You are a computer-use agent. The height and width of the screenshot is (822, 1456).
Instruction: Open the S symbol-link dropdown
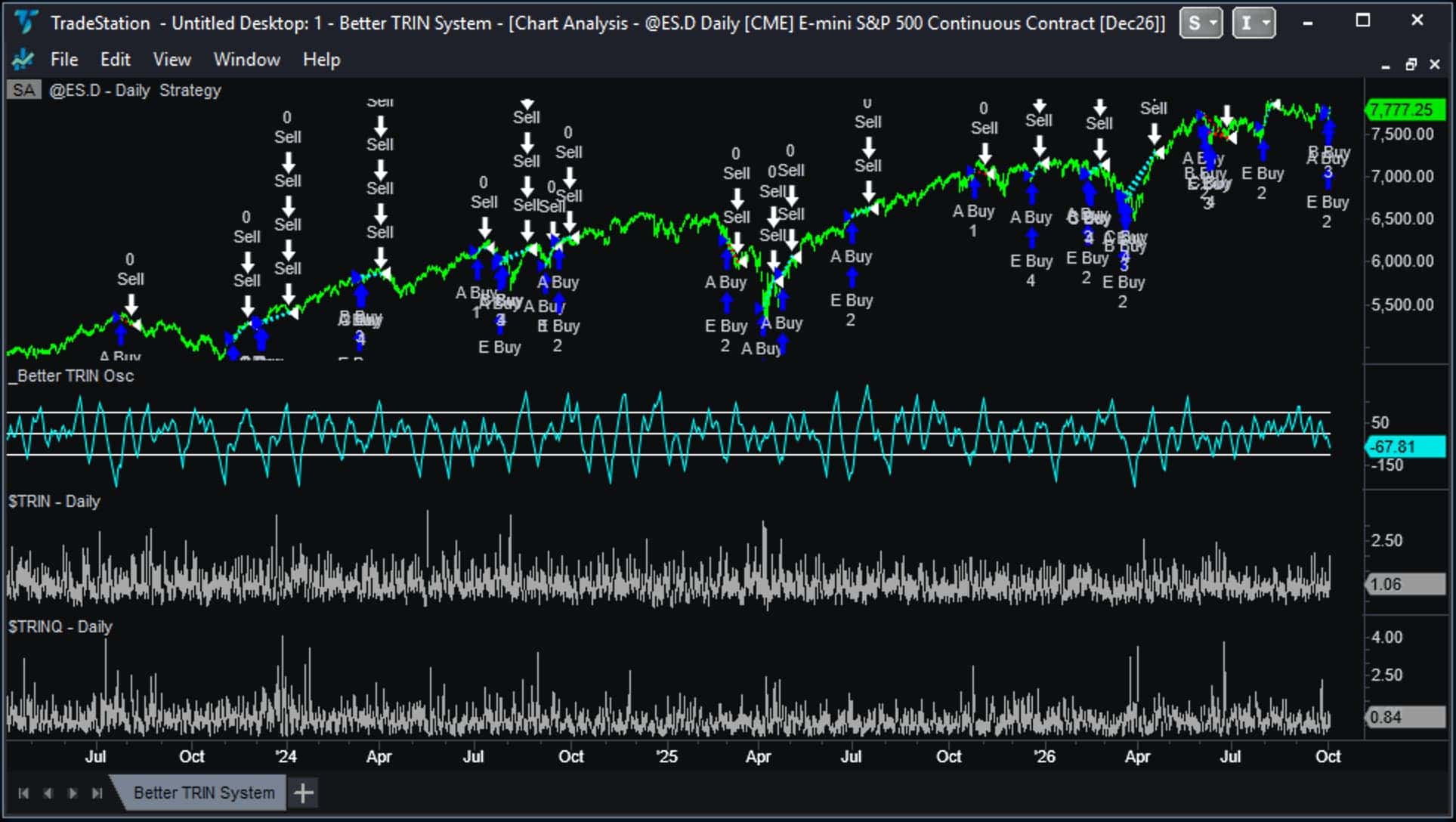point(1201,23)
